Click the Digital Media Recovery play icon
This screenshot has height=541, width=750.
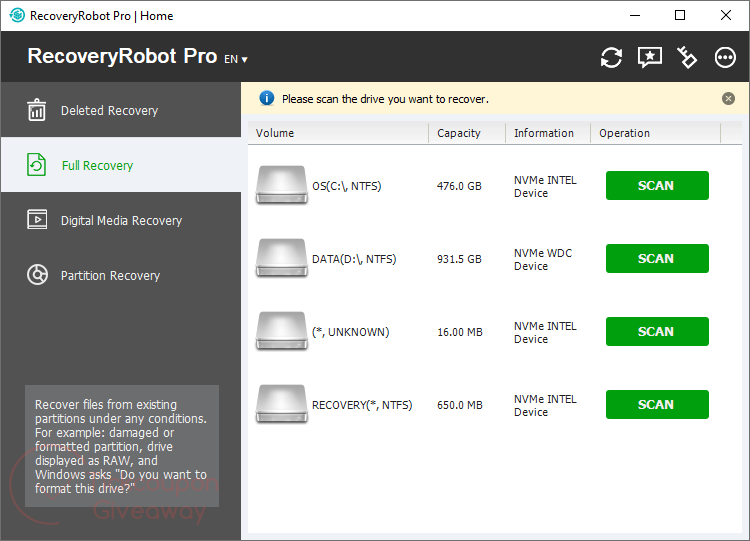(x=37, y=220)
